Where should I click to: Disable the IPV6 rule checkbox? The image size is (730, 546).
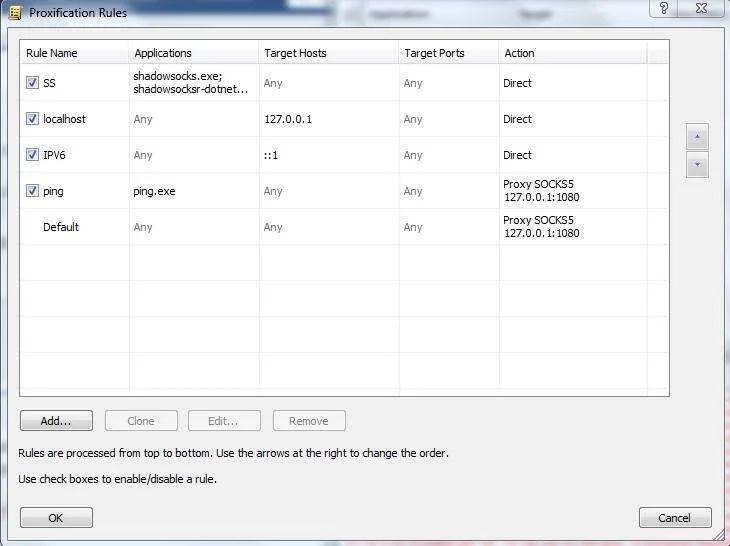[x=32, y=155]
